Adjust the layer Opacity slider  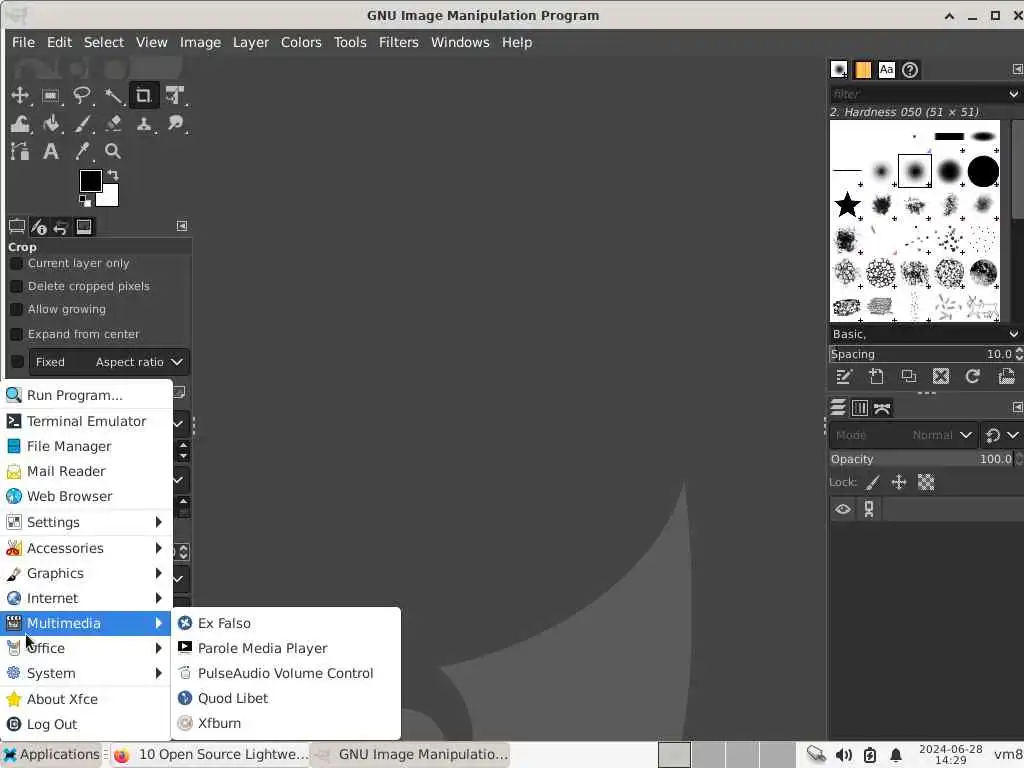[921, 459]
